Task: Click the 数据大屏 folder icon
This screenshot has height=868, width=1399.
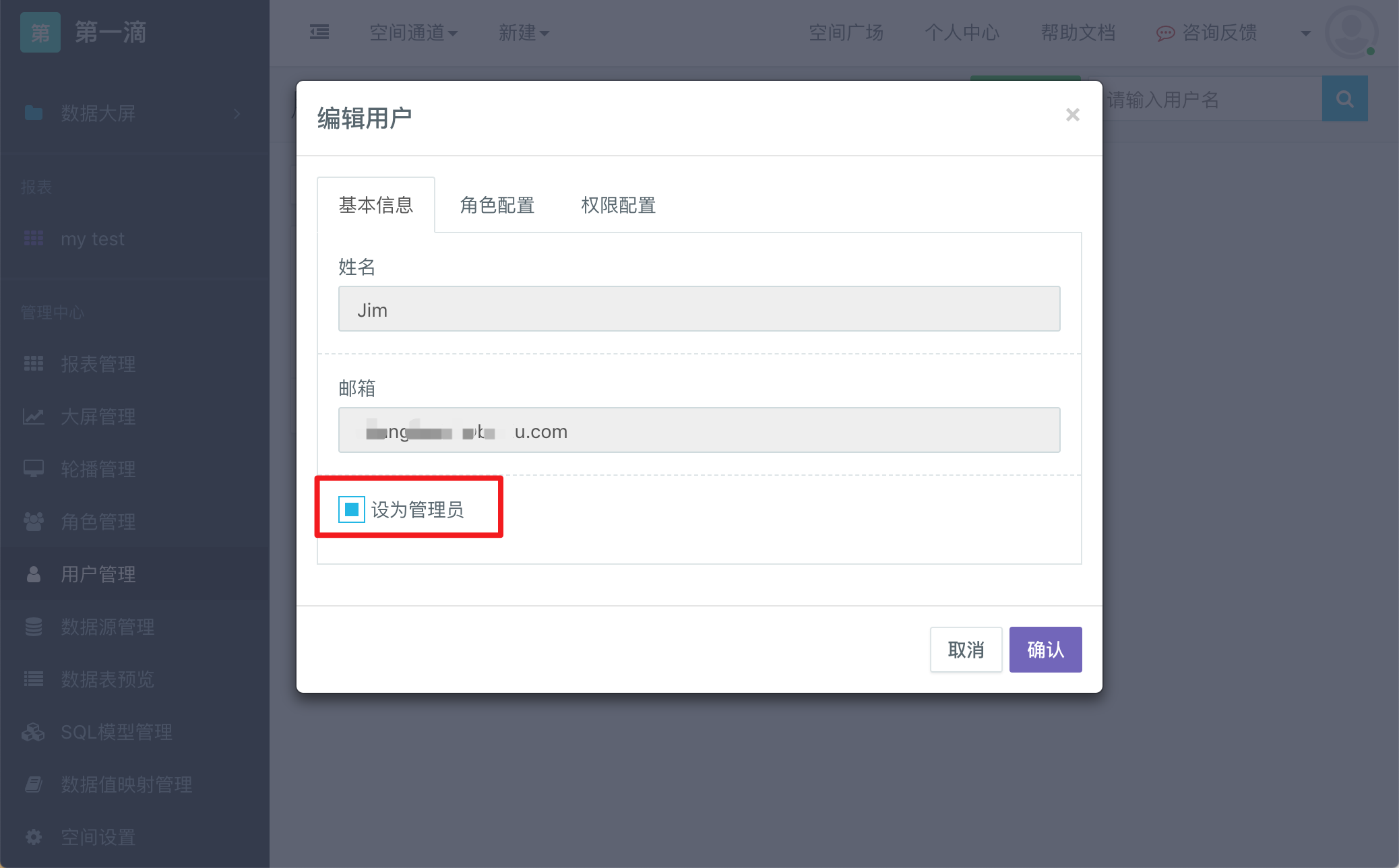Action: [34, 113]
